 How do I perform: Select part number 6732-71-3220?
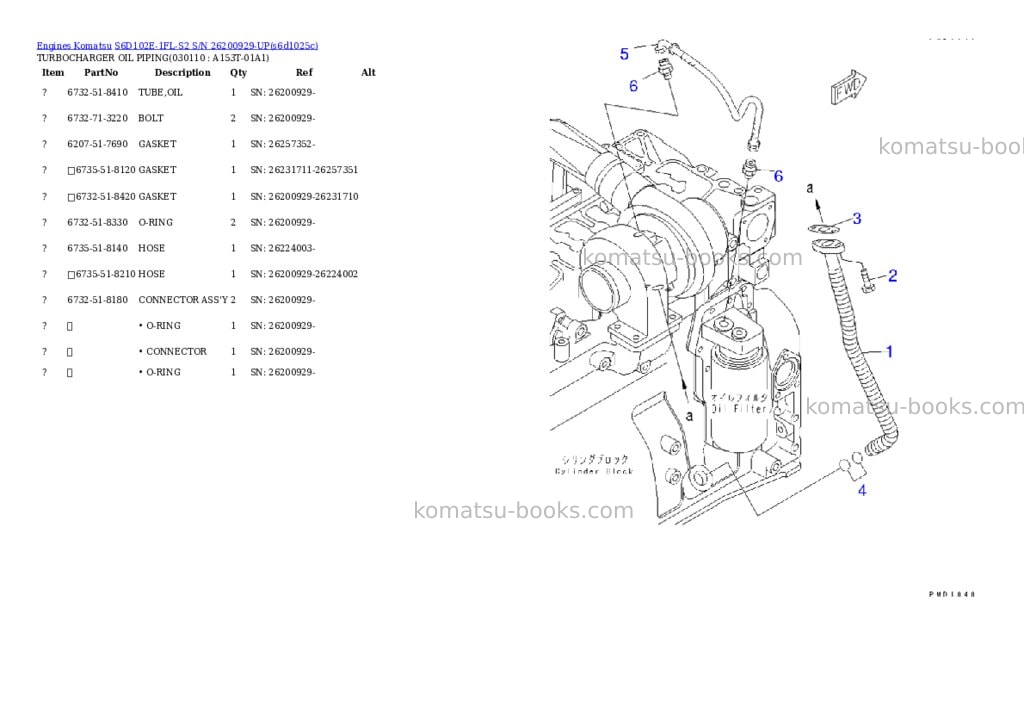(97, 118)
